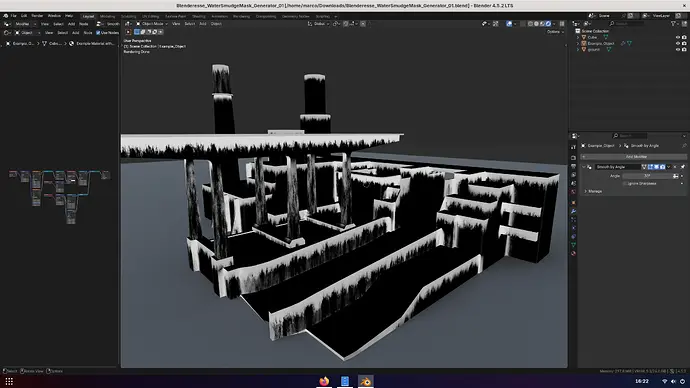Screen dimensions: 690x388
Task: Open the Tool properties tab
Action: pyautogui.click(x=573, y=147)
